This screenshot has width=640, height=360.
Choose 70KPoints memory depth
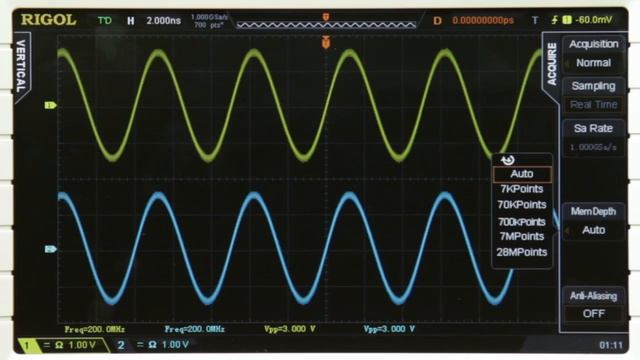tap(522, 204)
